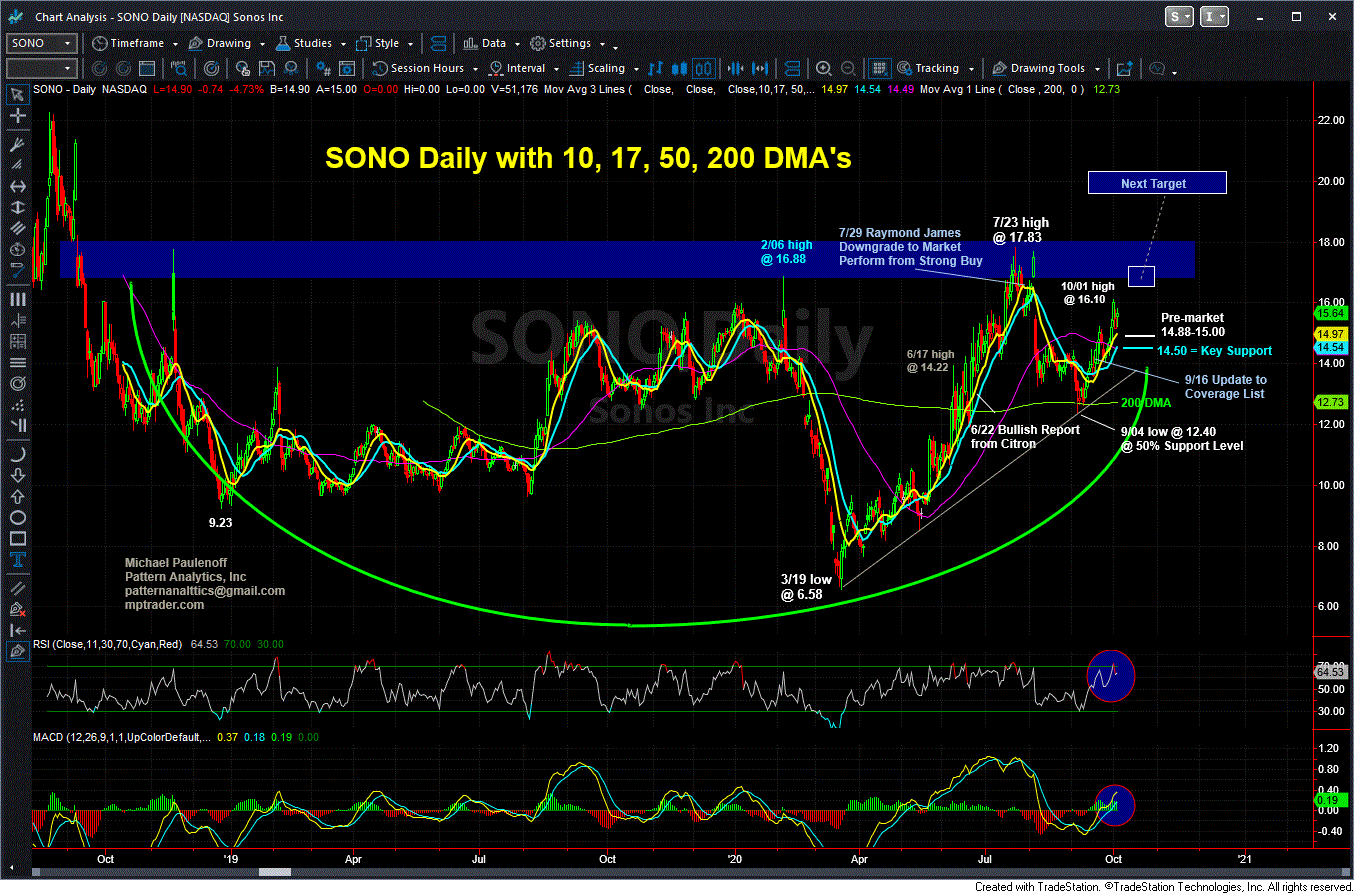Toggle the data tip grid button
The height and width of the screenshot is (893, 1354).
[878, 68]
